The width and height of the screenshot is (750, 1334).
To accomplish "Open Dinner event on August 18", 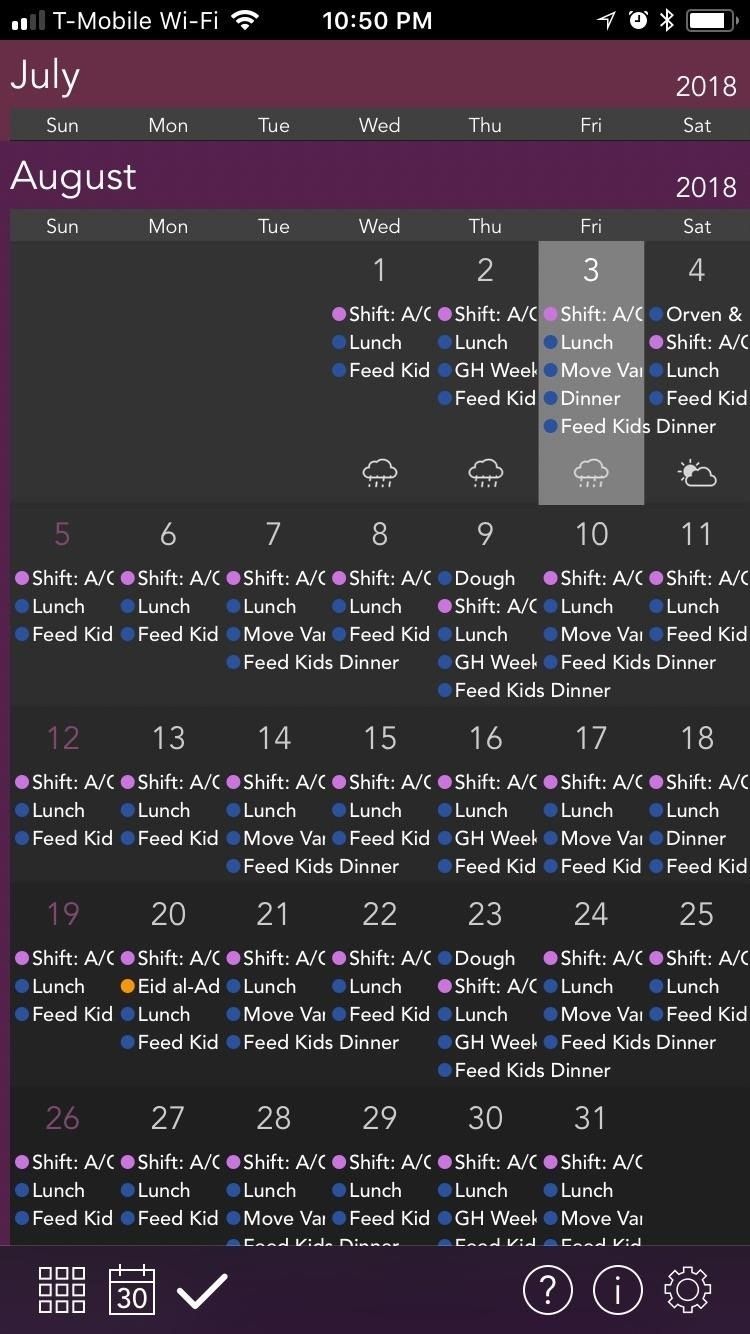I will click(695, 838).
